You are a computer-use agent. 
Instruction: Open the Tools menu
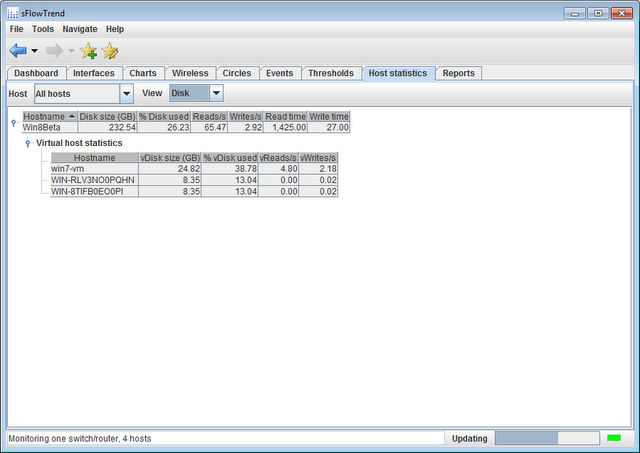(x=43, y=29)
